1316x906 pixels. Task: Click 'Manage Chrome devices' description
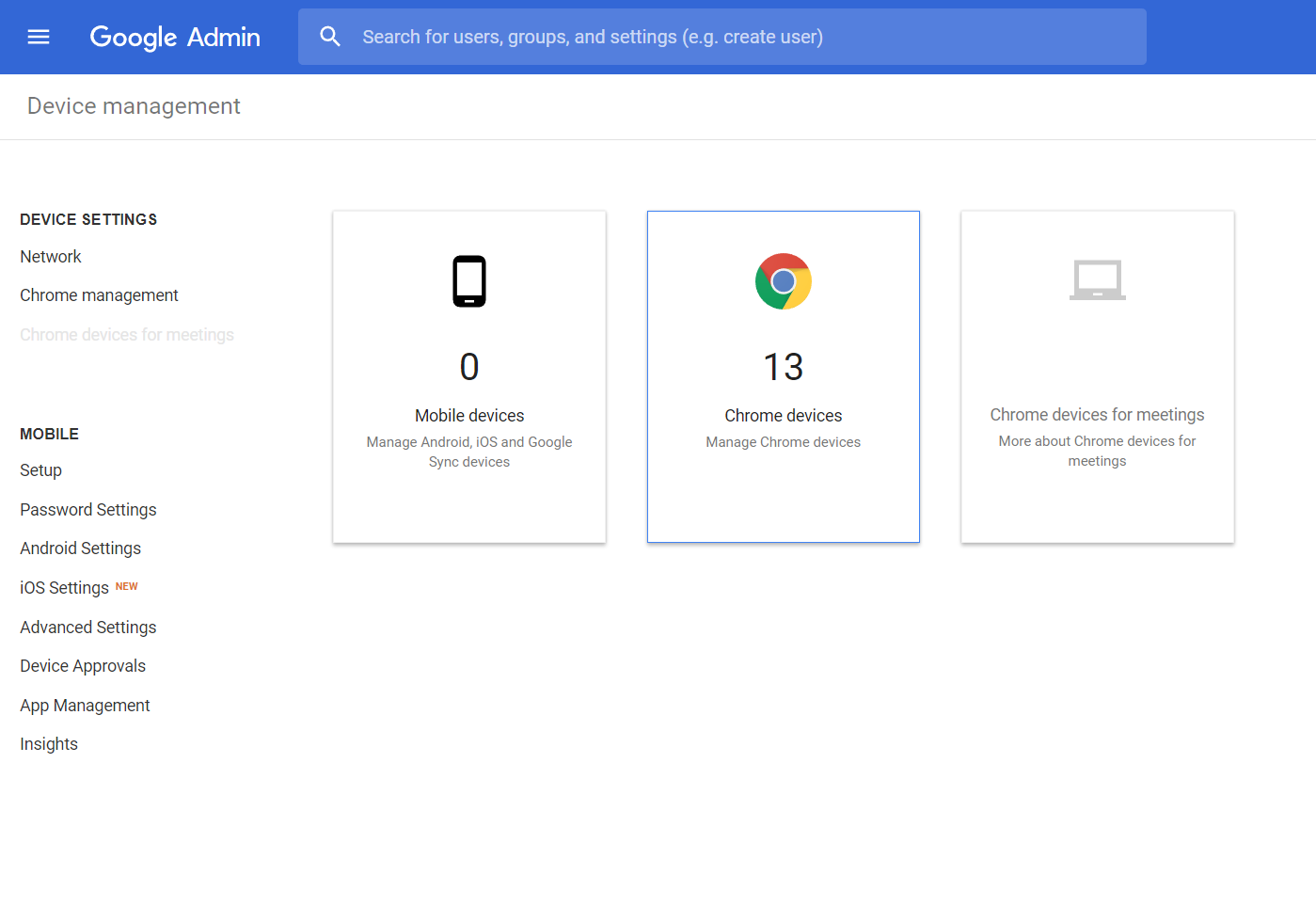[x=784, y=442]
